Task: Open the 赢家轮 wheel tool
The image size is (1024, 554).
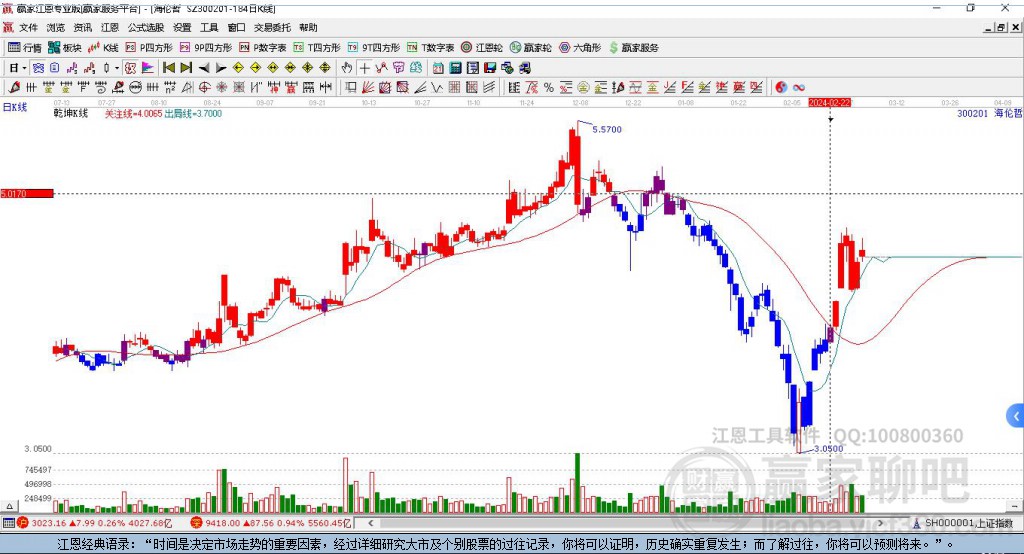Action: 531,48
